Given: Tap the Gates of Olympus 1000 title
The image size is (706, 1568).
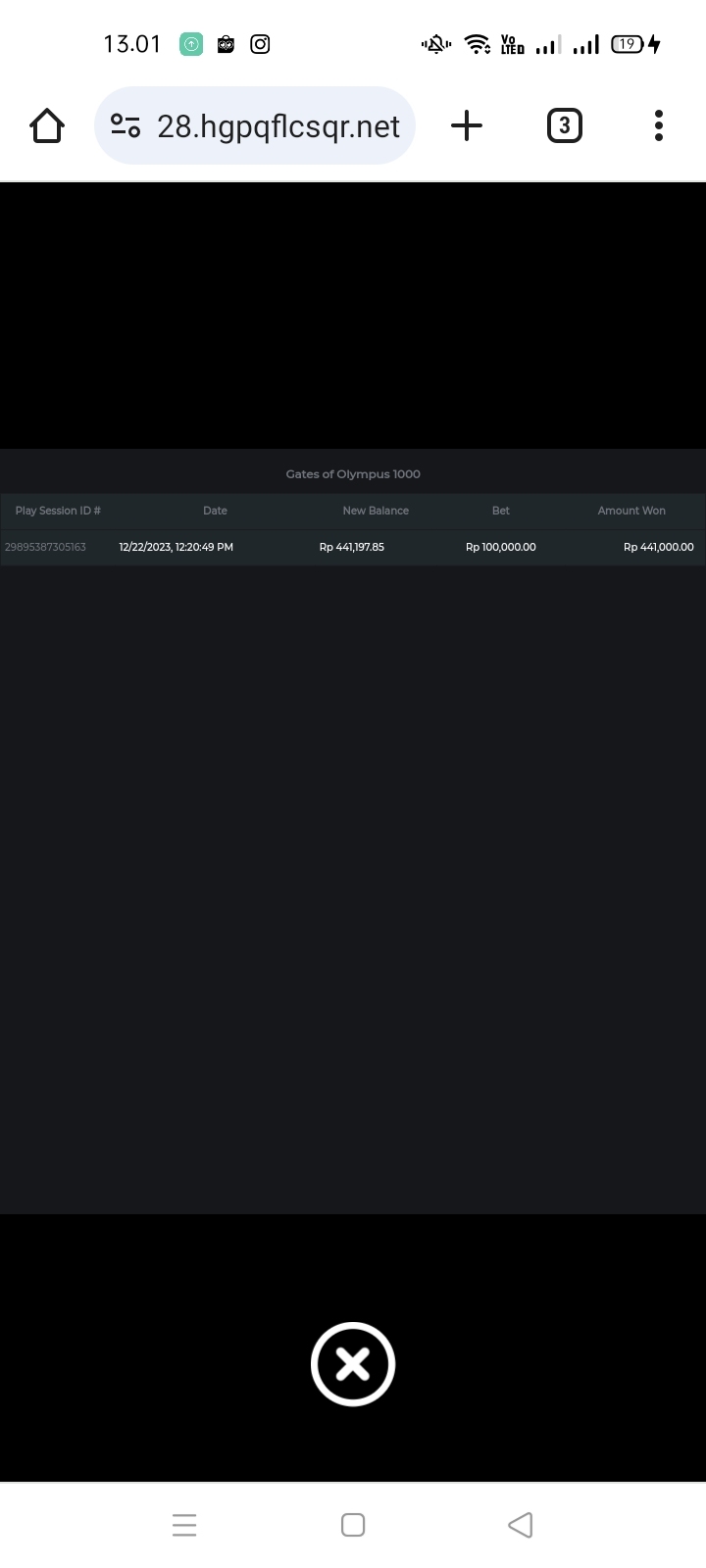Looking at the screenshot, I should click(353, 474).
